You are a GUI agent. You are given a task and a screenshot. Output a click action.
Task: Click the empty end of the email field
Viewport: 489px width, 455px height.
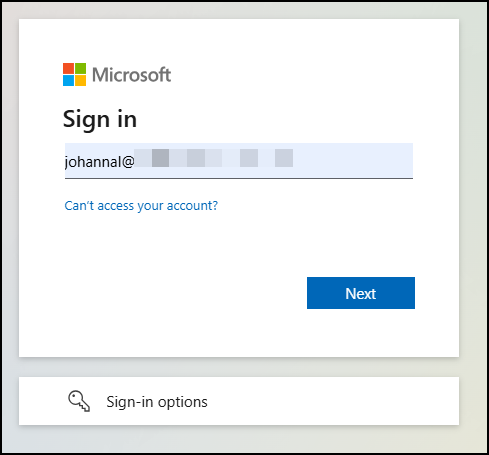click(x=353, y=161)
